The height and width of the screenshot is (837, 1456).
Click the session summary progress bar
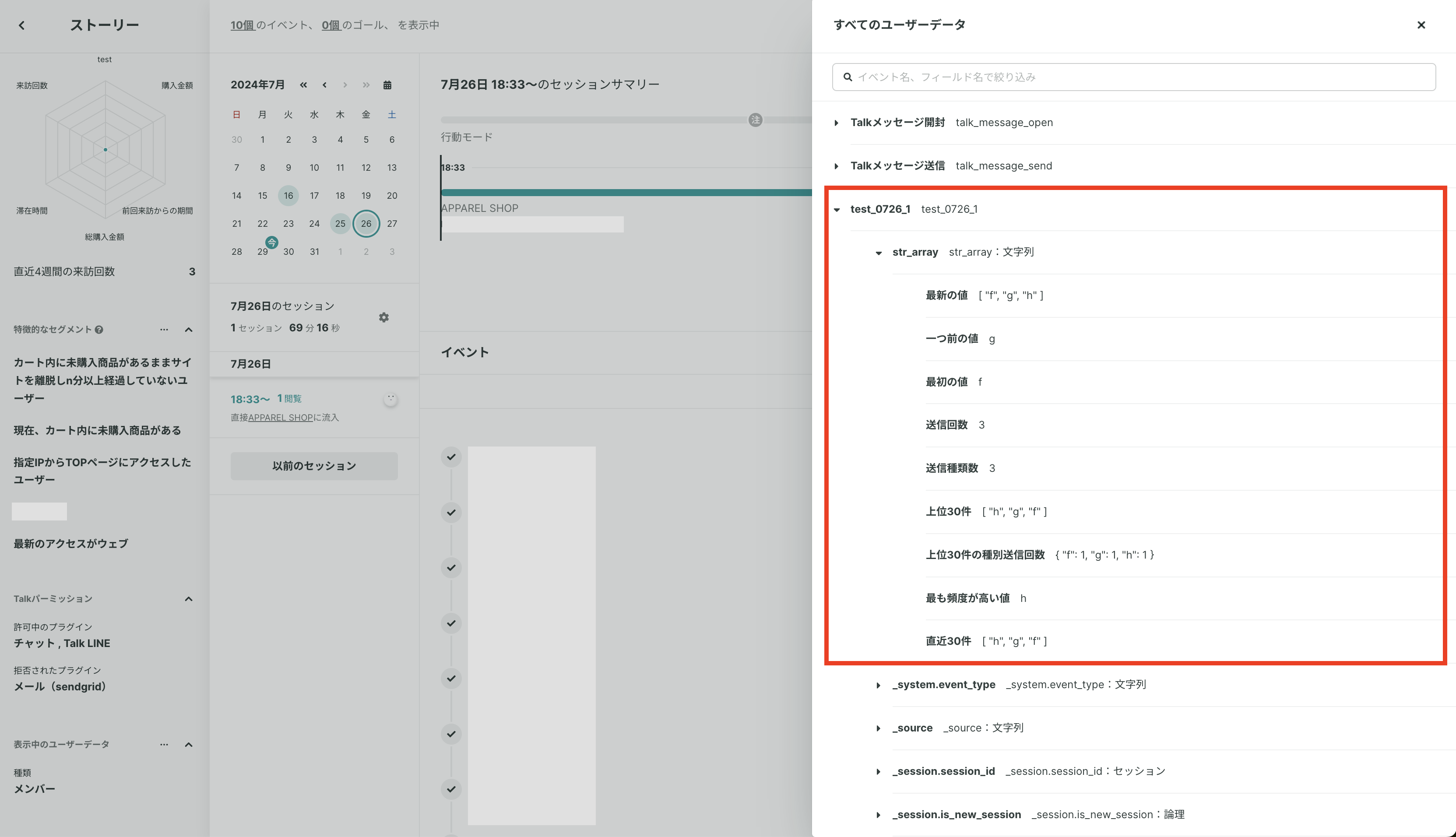tap(626, 120)
